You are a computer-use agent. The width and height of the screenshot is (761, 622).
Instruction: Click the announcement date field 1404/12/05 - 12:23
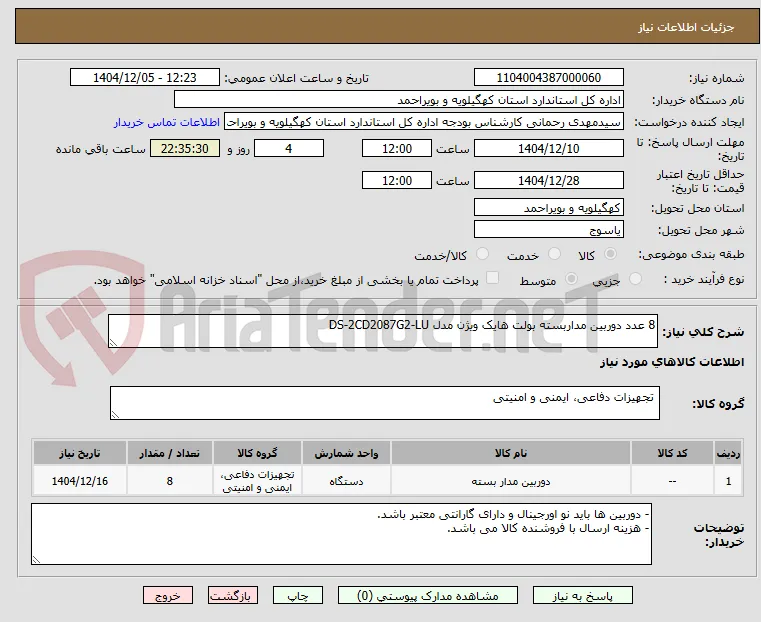pyautogui.click(x=145, y=78)
